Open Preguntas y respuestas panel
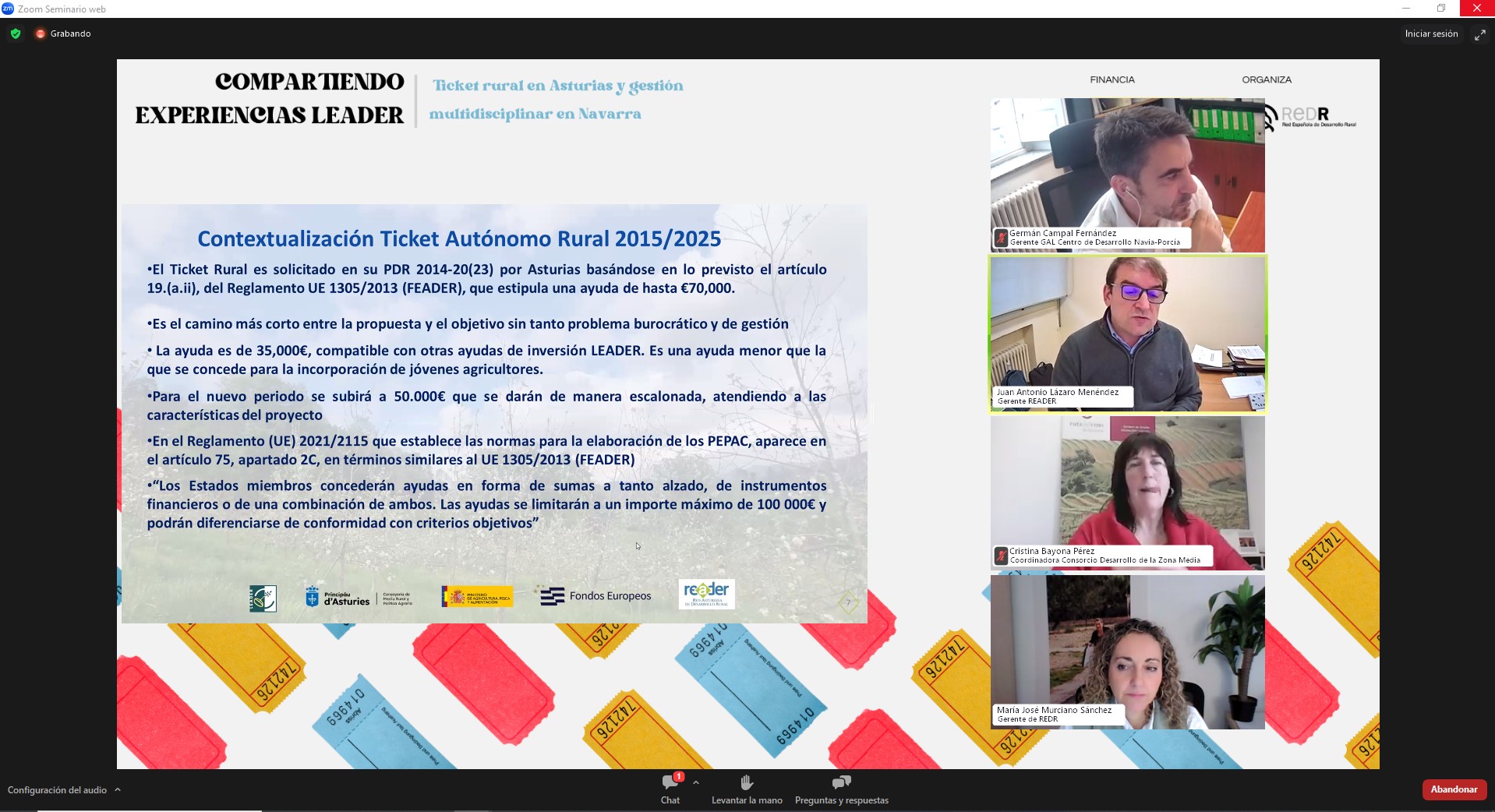The image size is (1495, 812). [x=841, y=788]
